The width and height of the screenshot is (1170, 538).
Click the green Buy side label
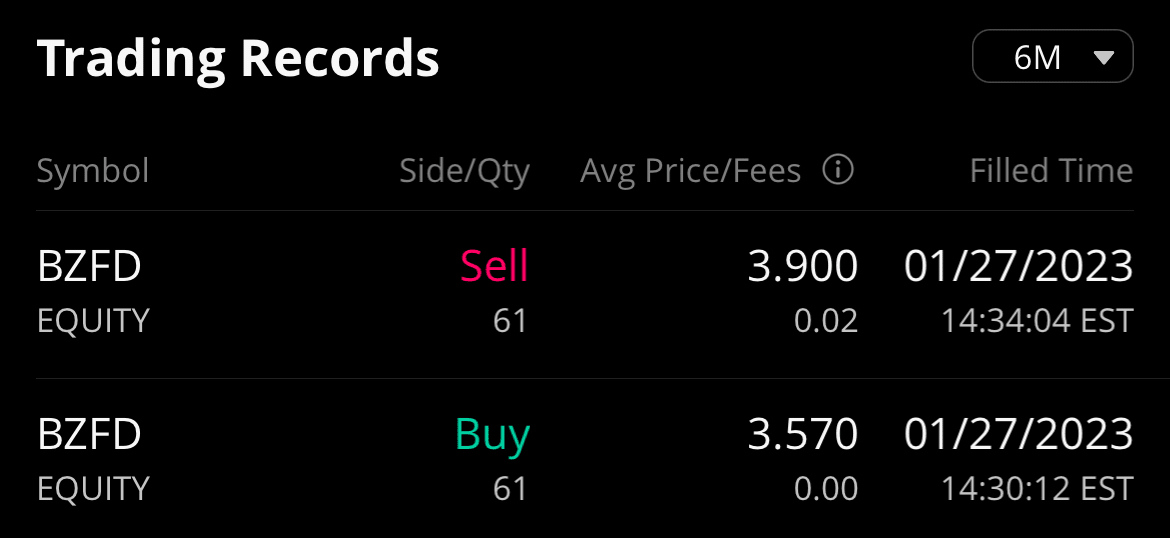492,435
